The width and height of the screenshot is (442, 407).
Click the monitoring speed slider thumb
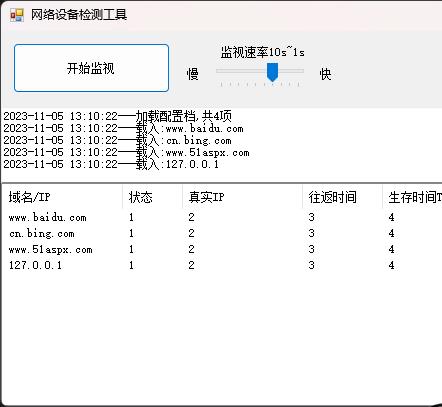click(x=272, y=72)
